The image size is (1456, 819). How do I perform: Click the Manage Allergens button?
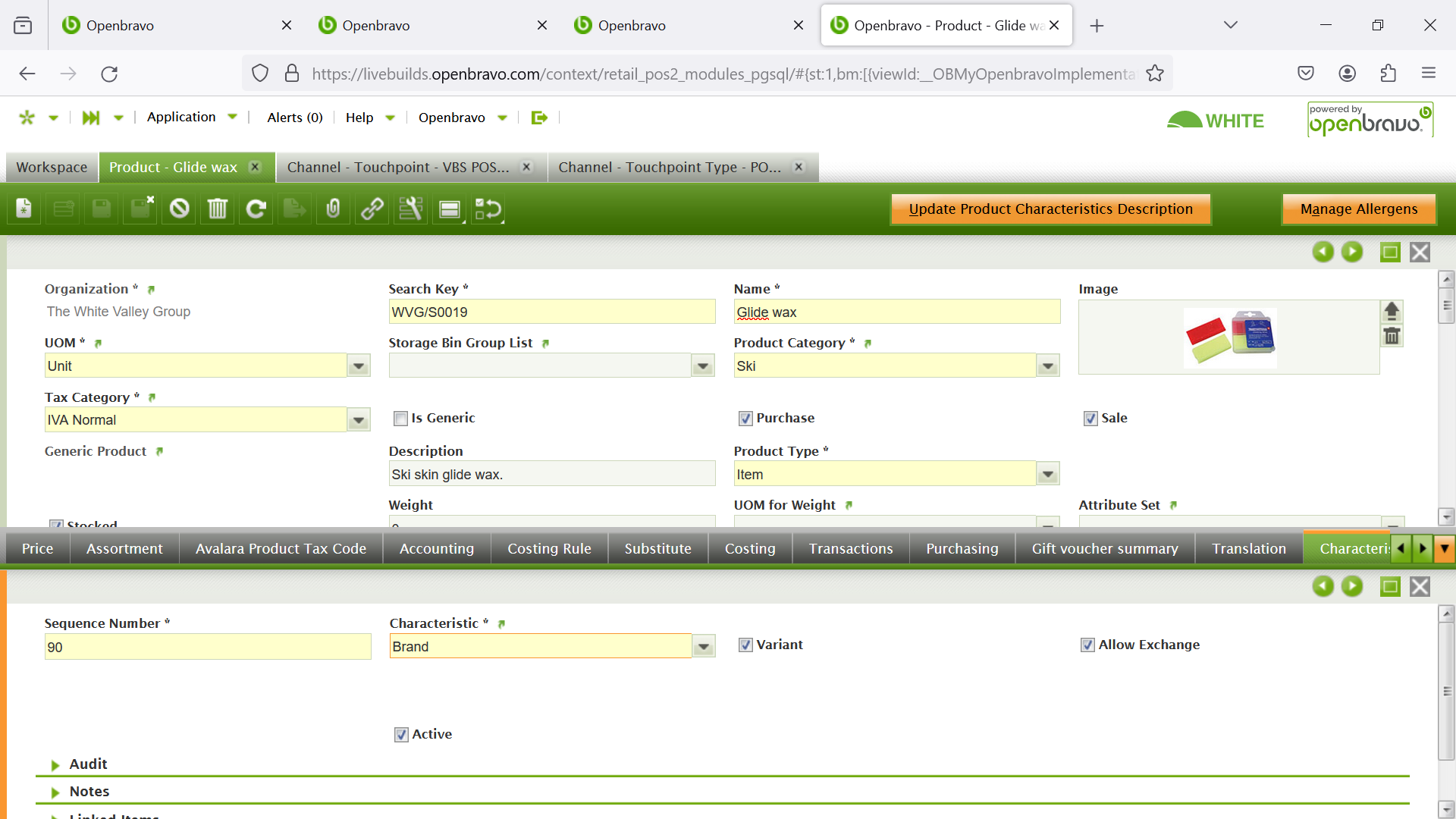coord(1358,209)
